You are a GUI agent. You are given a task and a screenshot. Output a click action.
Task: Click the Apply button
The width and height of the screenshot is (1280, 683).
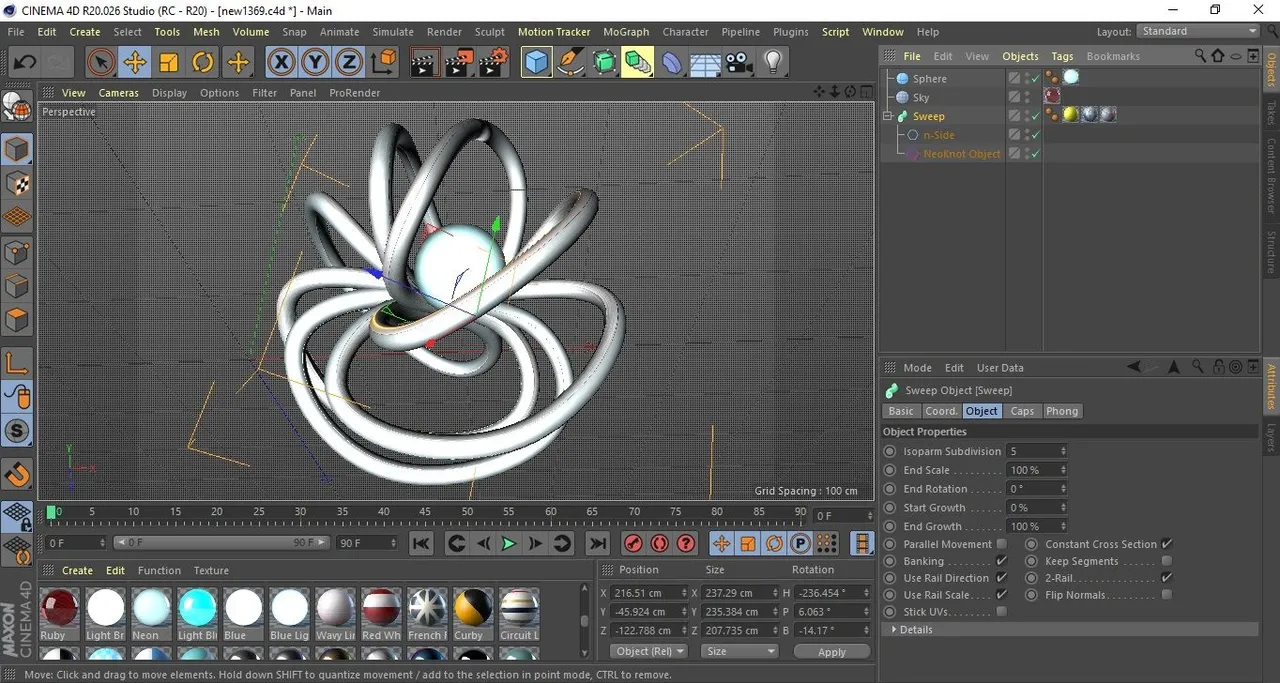click(832, 651)
